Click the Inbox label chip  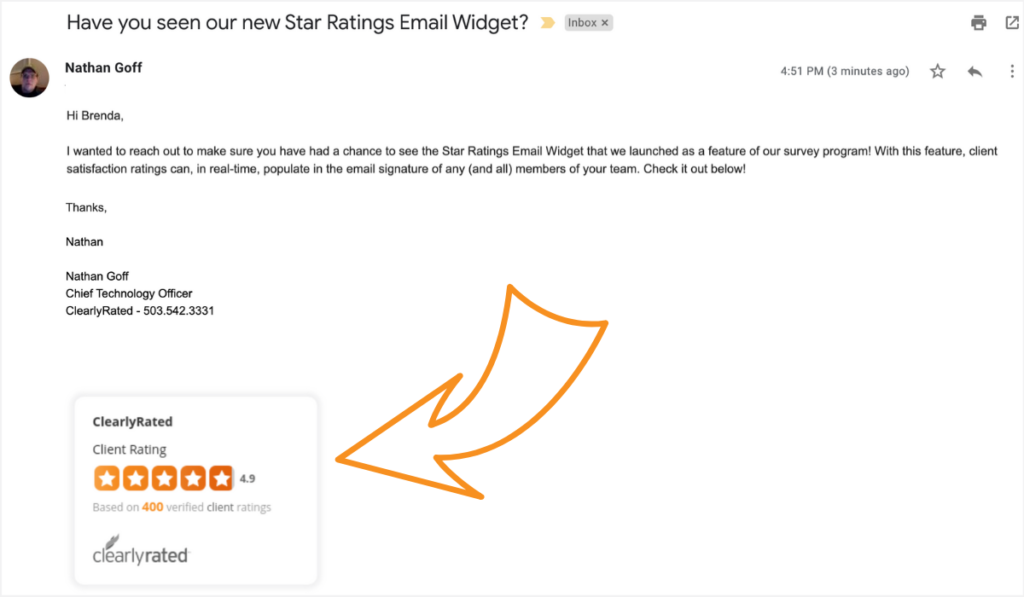584,21
